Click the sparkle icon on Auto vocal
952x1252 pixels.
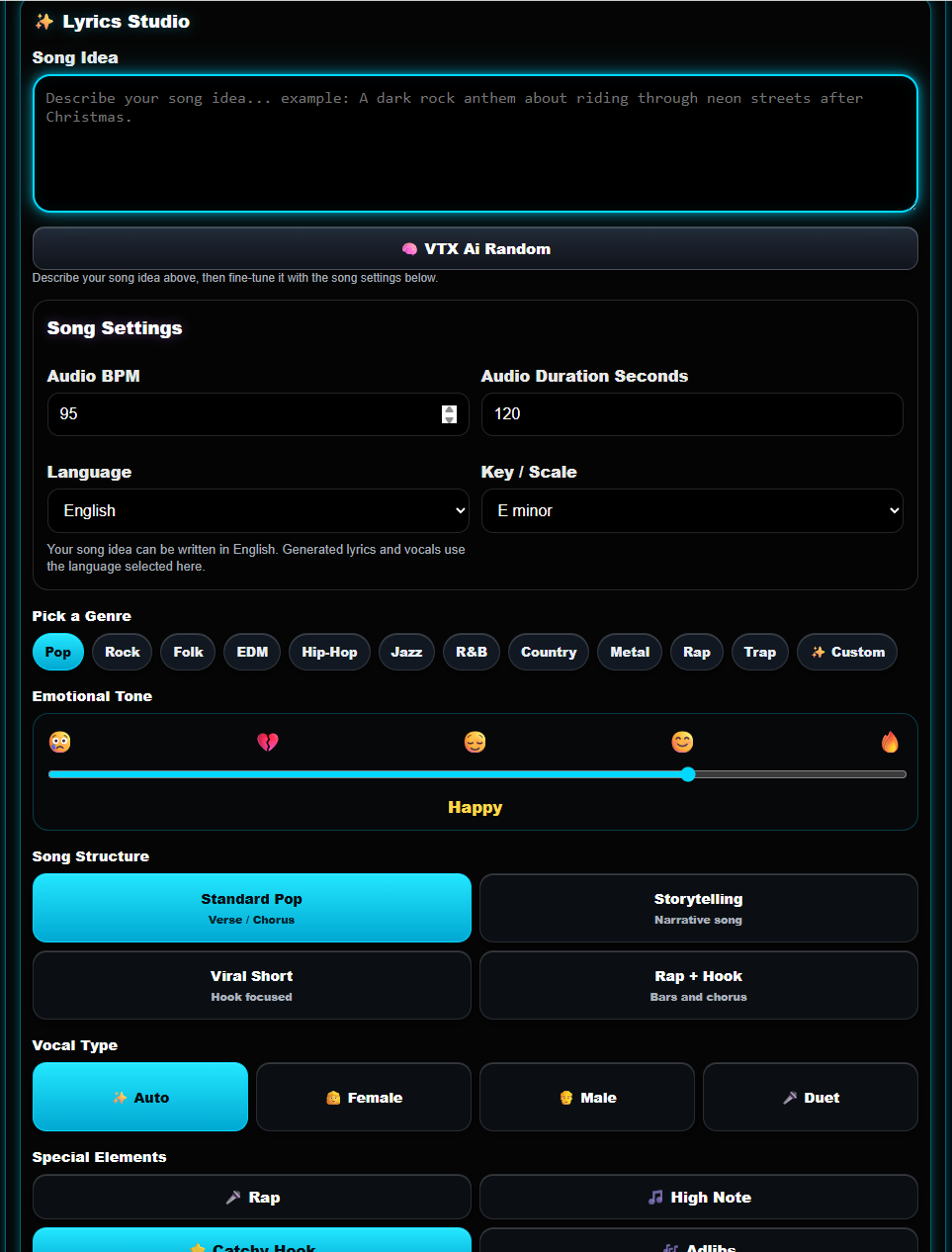tap(120, 1098)
